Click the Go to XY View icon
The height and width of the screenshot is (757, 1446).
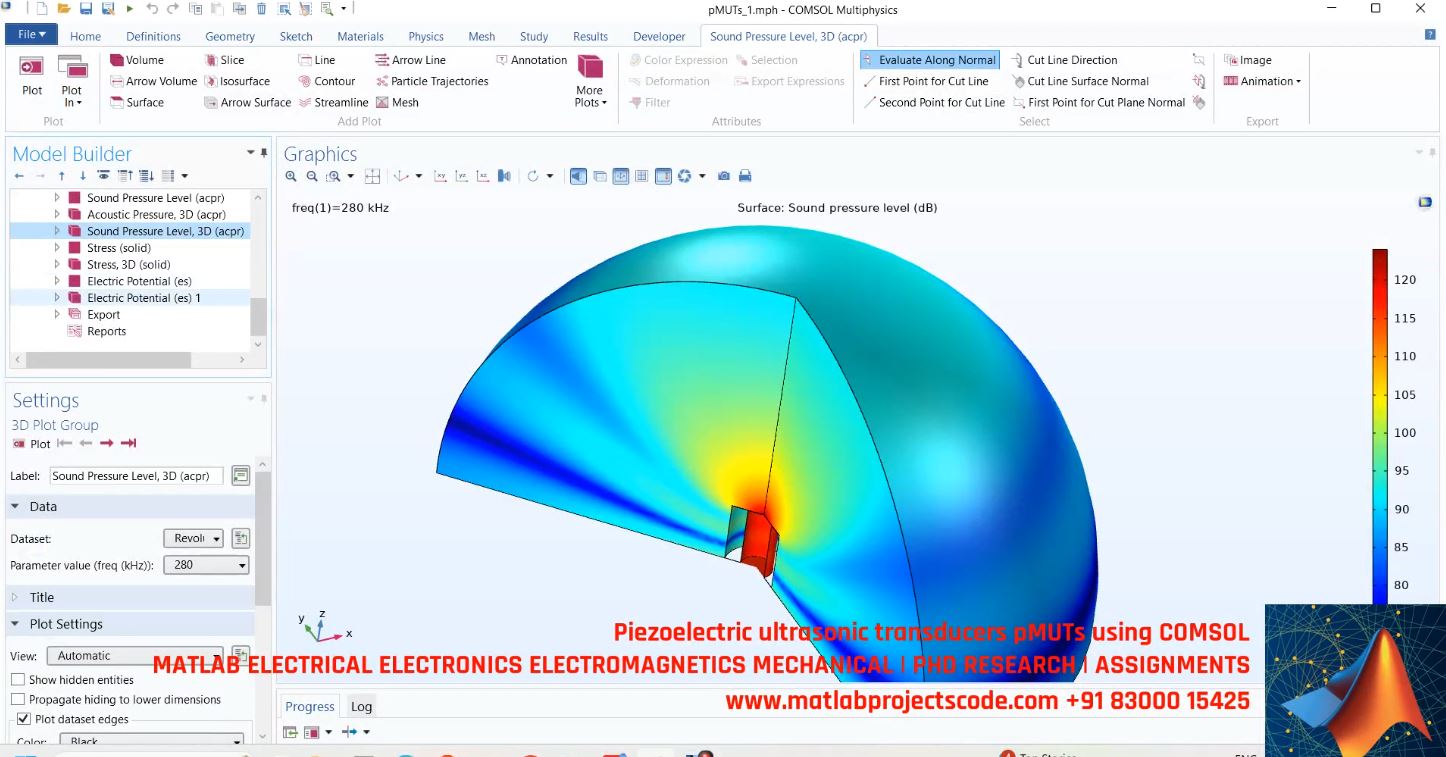point(440,175)
